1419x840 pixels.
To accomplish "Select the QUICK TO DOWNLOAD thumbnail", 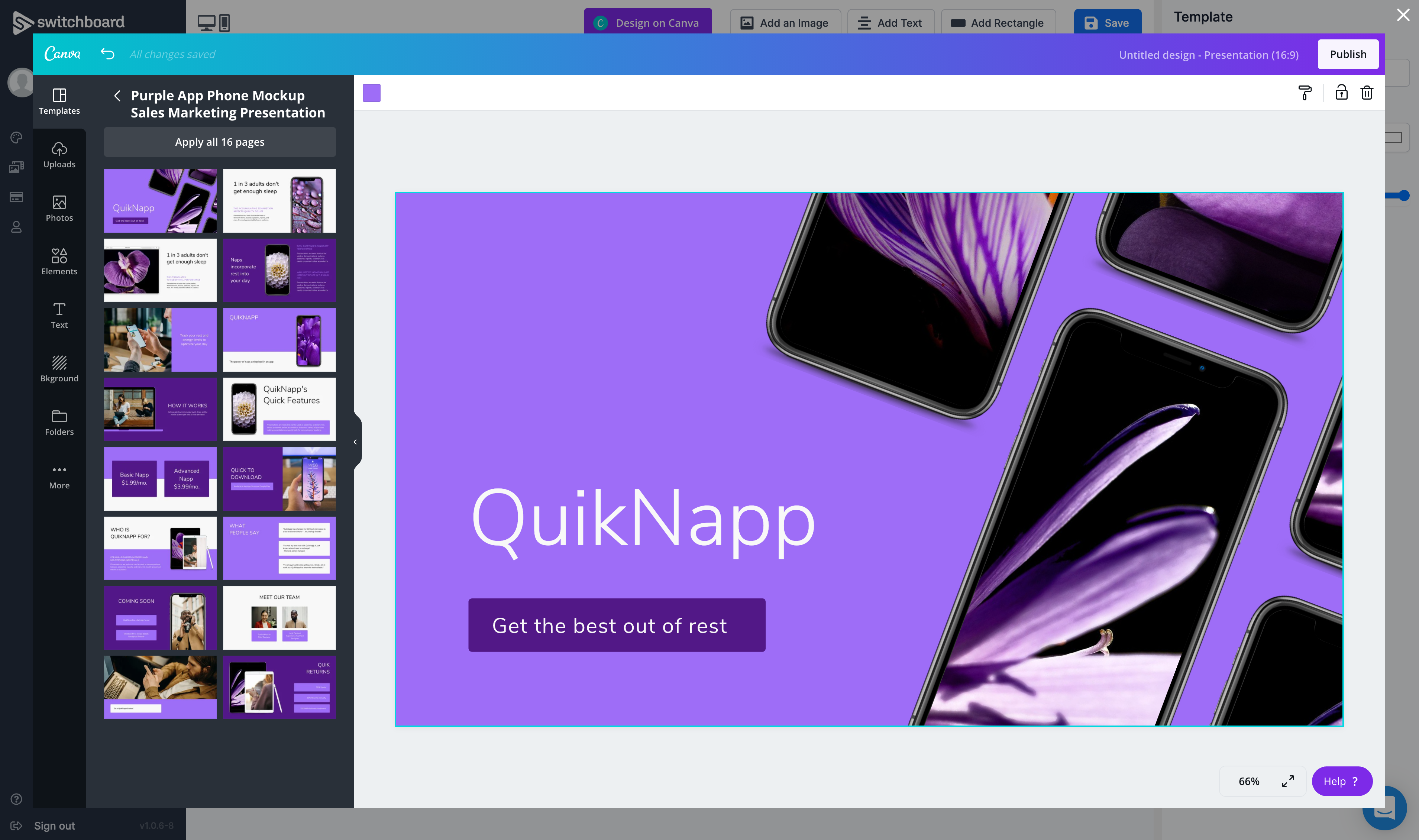I will coord(279,479).
